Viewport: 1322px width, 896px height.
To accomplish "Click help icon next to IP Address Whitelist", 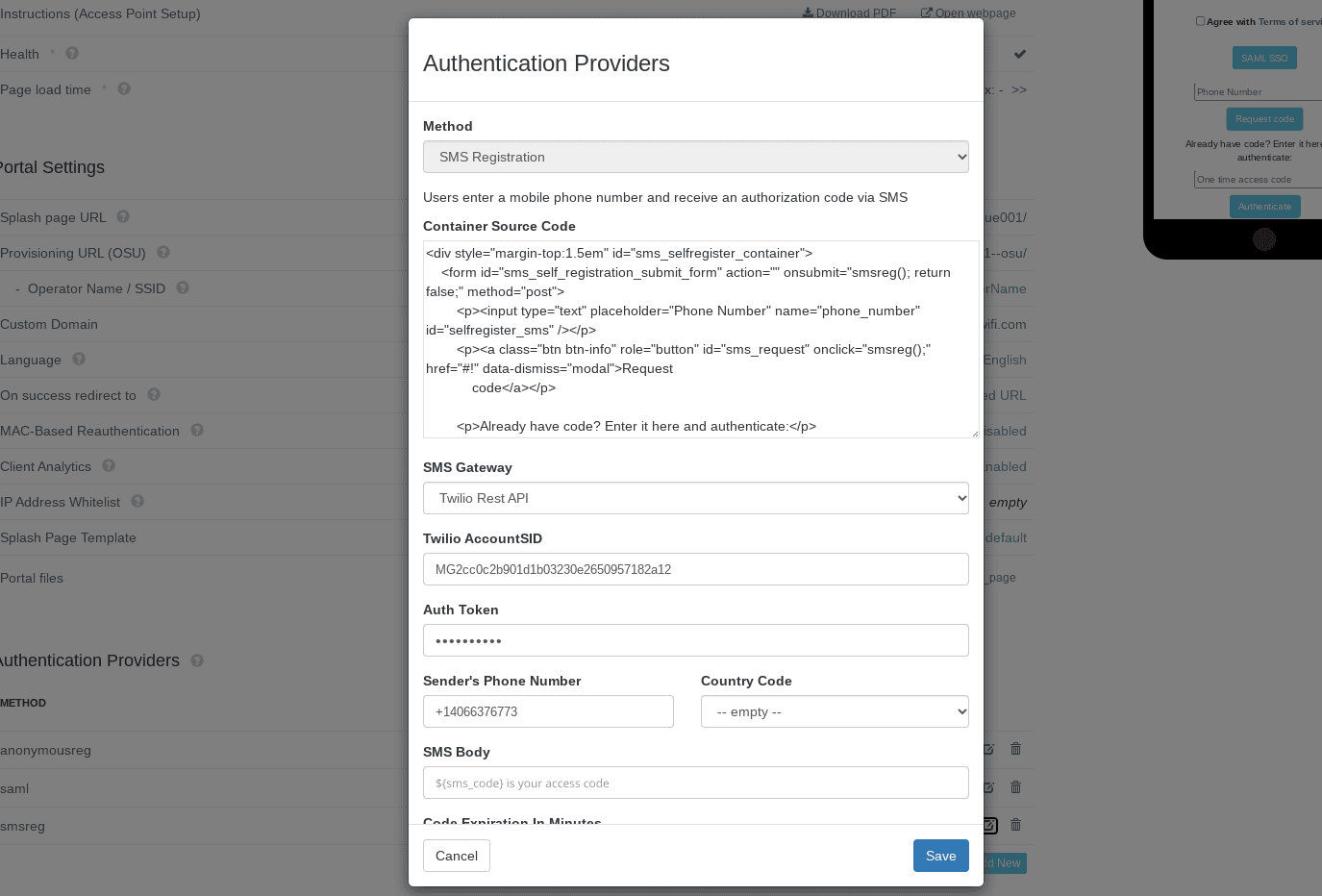I will pyautogui.click(x=137, y=501).
